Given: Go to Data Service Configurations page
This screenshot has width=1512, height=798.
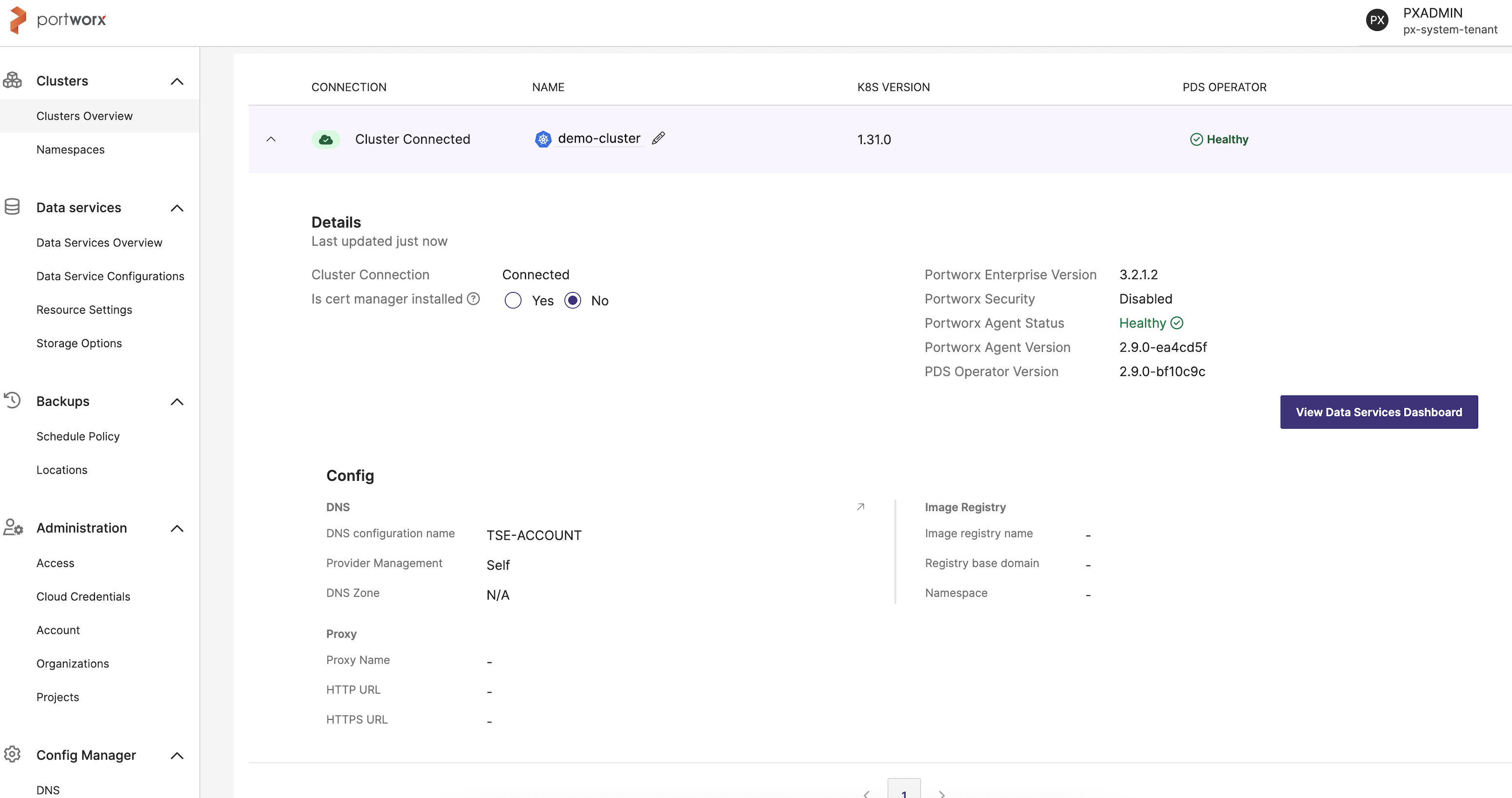Looking at the screenshot, I should tap(111, 276).
